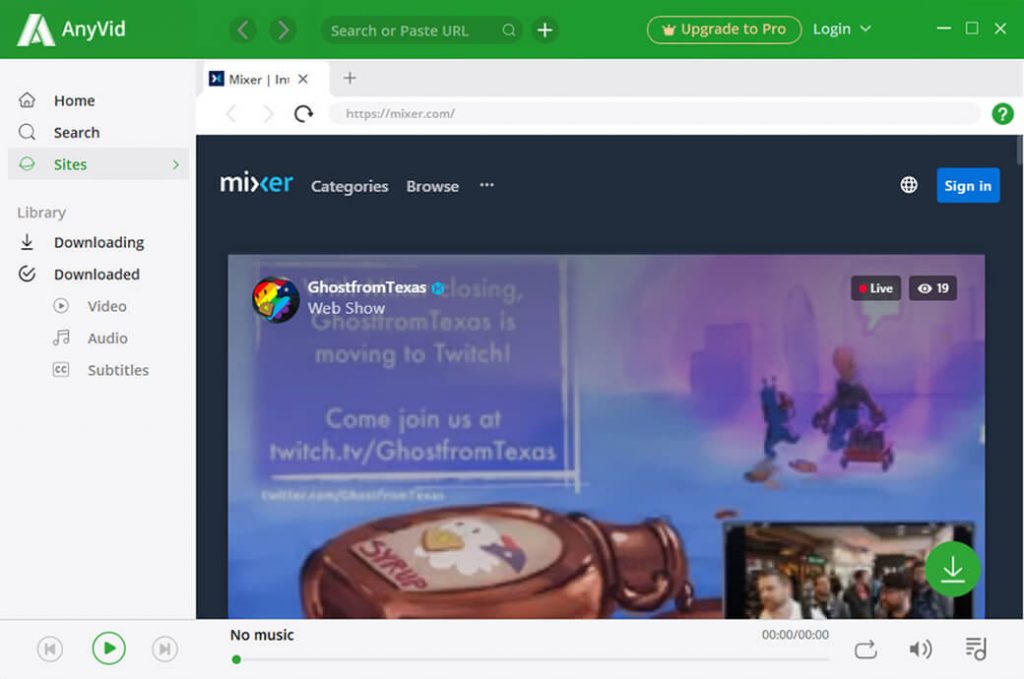Click the 'No music' title
This screenshot has width=1024, height=679.
point(262,635)
